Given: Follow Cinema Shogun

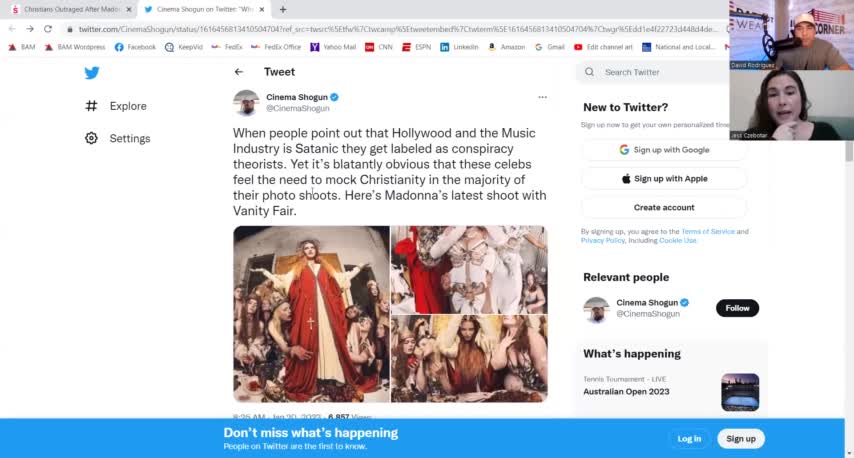Looking at the screenshot, I should point(737,308).
